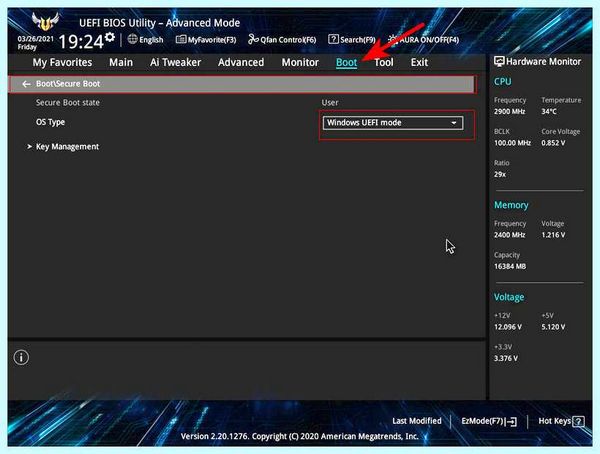Go to the Exit tab
600x454 pixels.
[419, 62]
